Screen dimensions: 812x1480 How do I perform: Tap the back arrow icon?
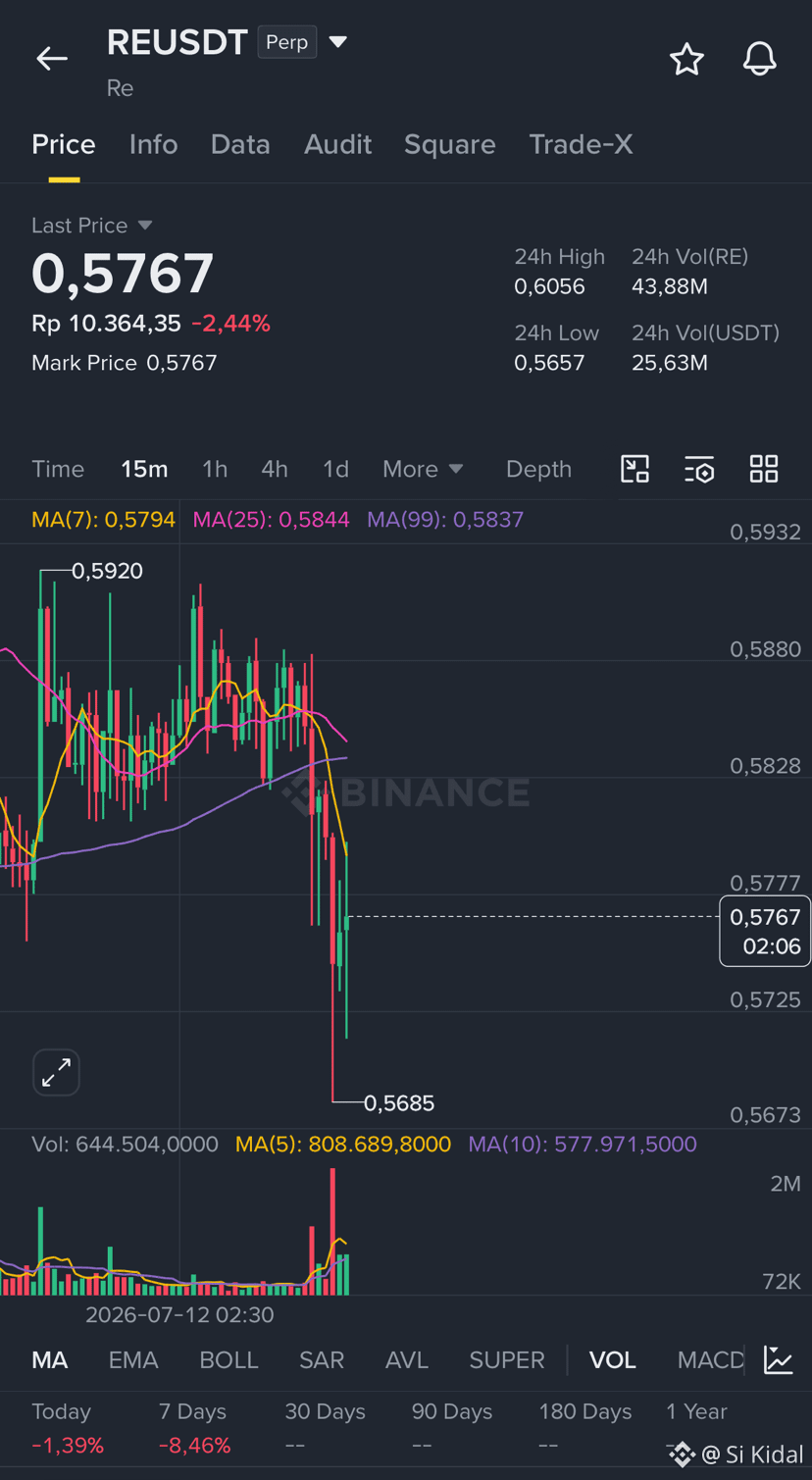(x=52, y=59)
